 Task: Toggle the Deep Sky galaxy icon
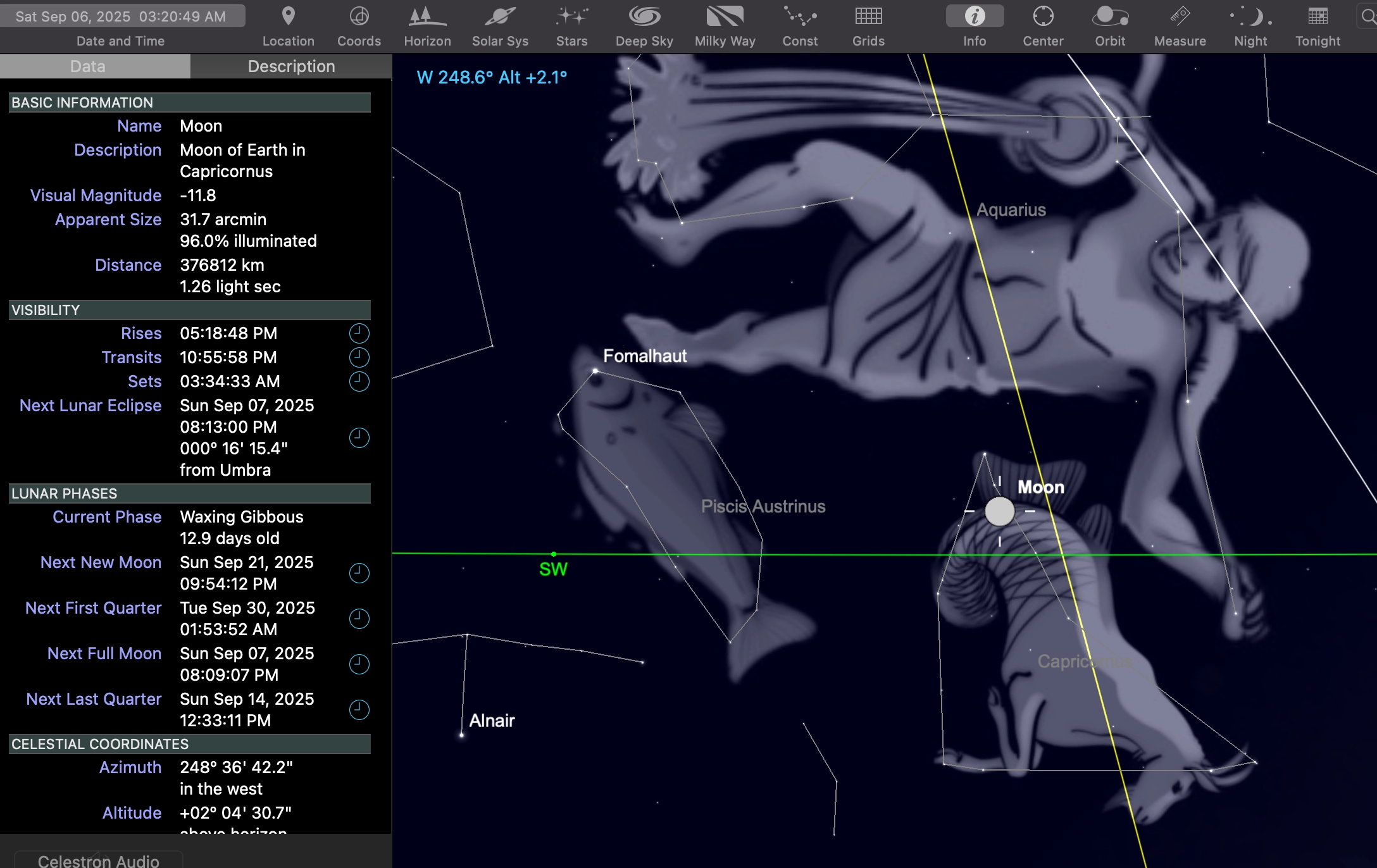tap(644, 16)
